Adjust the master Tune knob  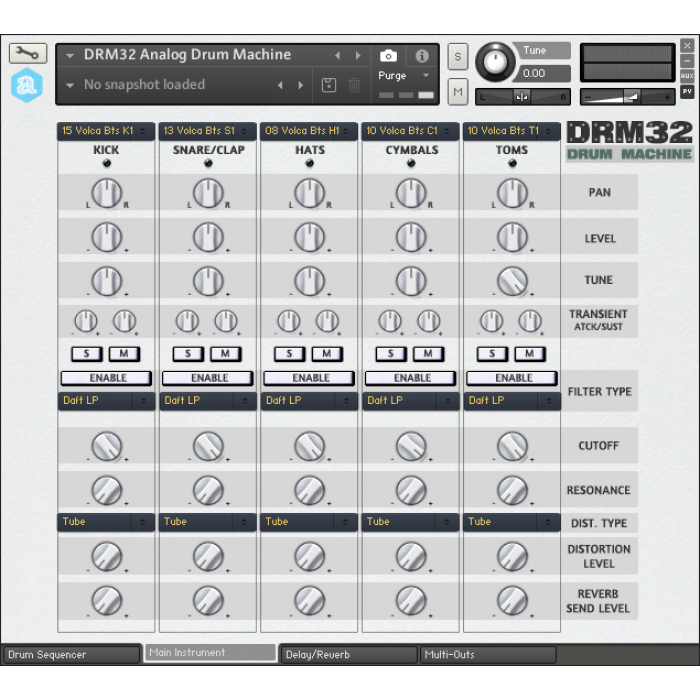(495, 62)
